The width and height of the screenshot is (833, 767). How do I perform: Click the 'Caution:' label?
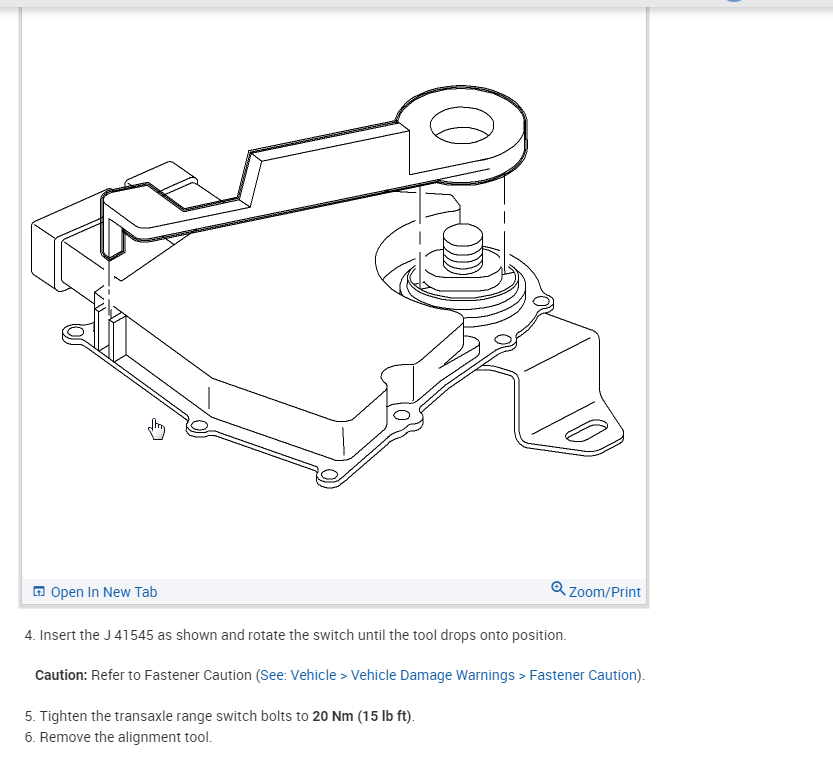(x=61, y=675)
